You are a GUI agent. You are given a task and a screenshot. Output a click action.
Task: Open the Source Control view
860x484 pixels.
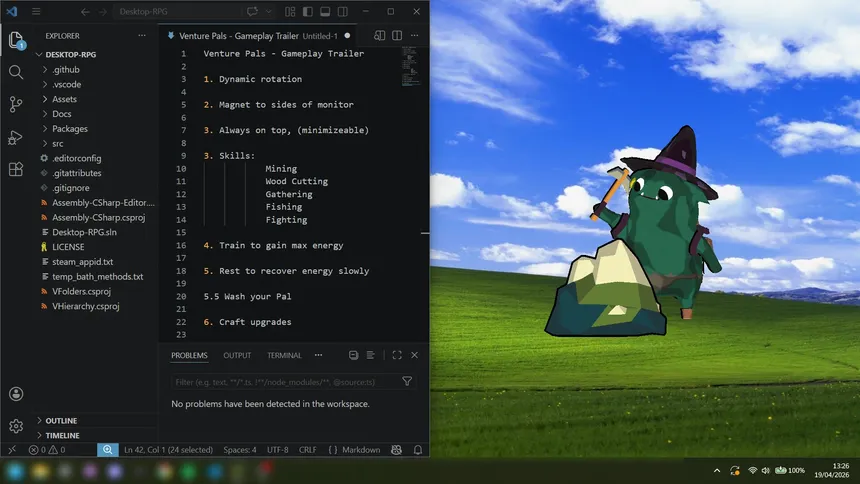(x=16, y=104)
